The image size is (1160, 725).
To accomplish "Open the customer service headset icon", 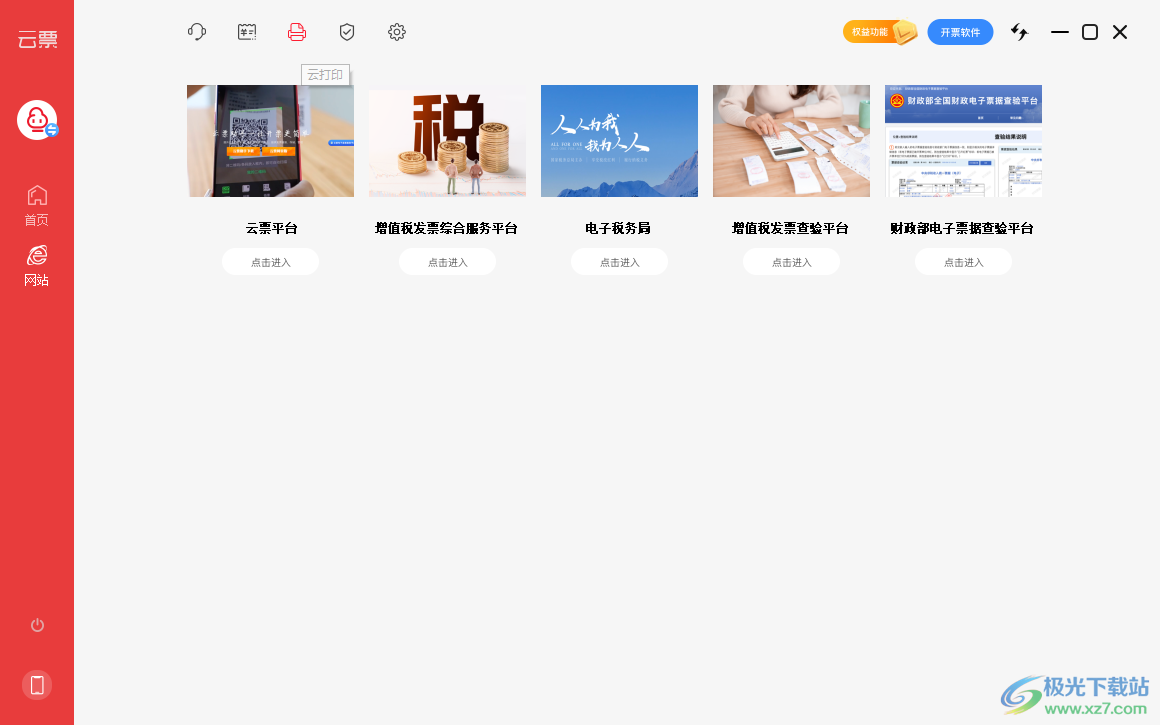I will [x=197, y=32].
